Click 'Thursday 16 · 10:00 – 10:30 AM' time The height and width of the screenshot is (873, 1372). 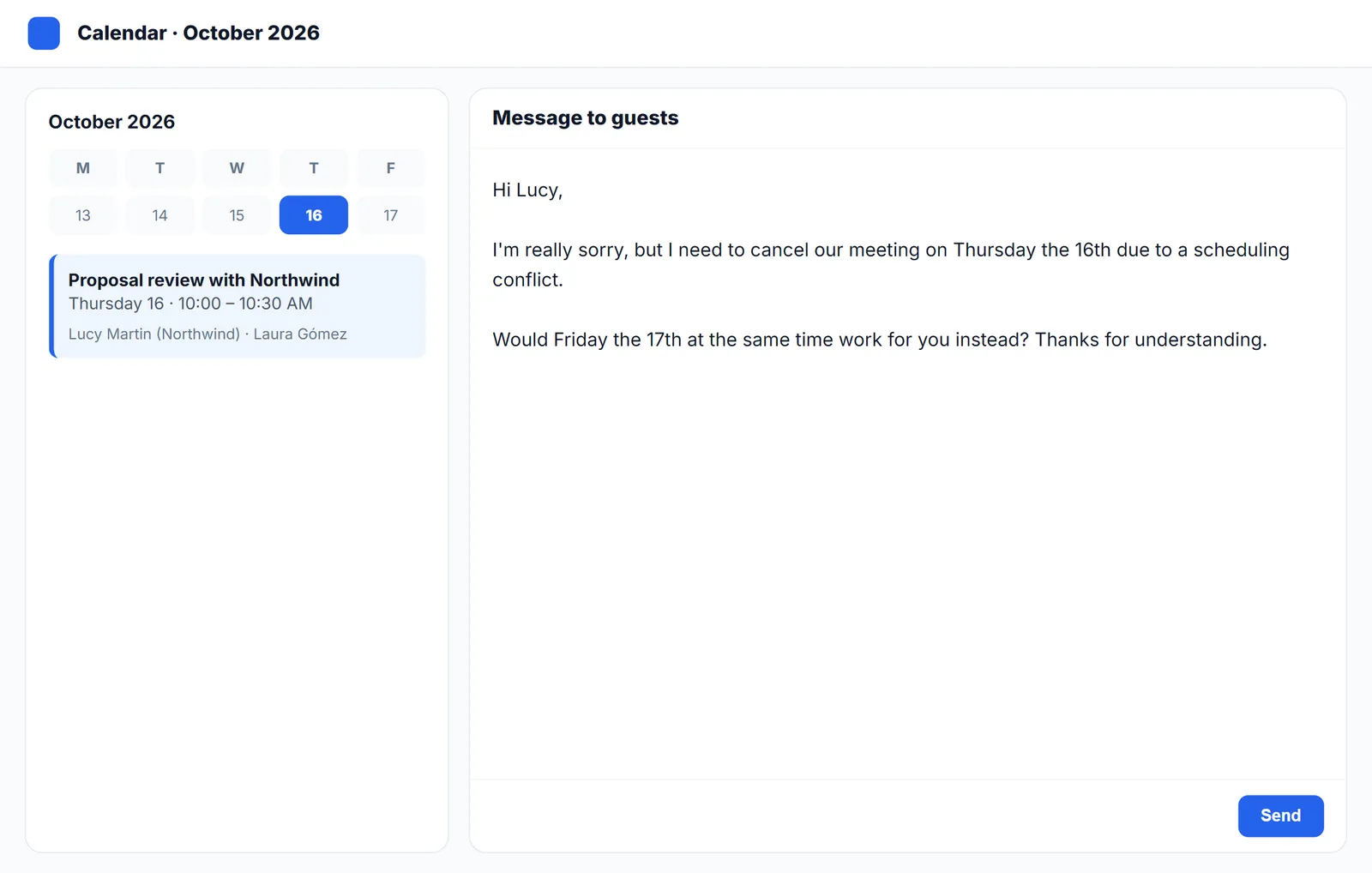coord(190,304)
